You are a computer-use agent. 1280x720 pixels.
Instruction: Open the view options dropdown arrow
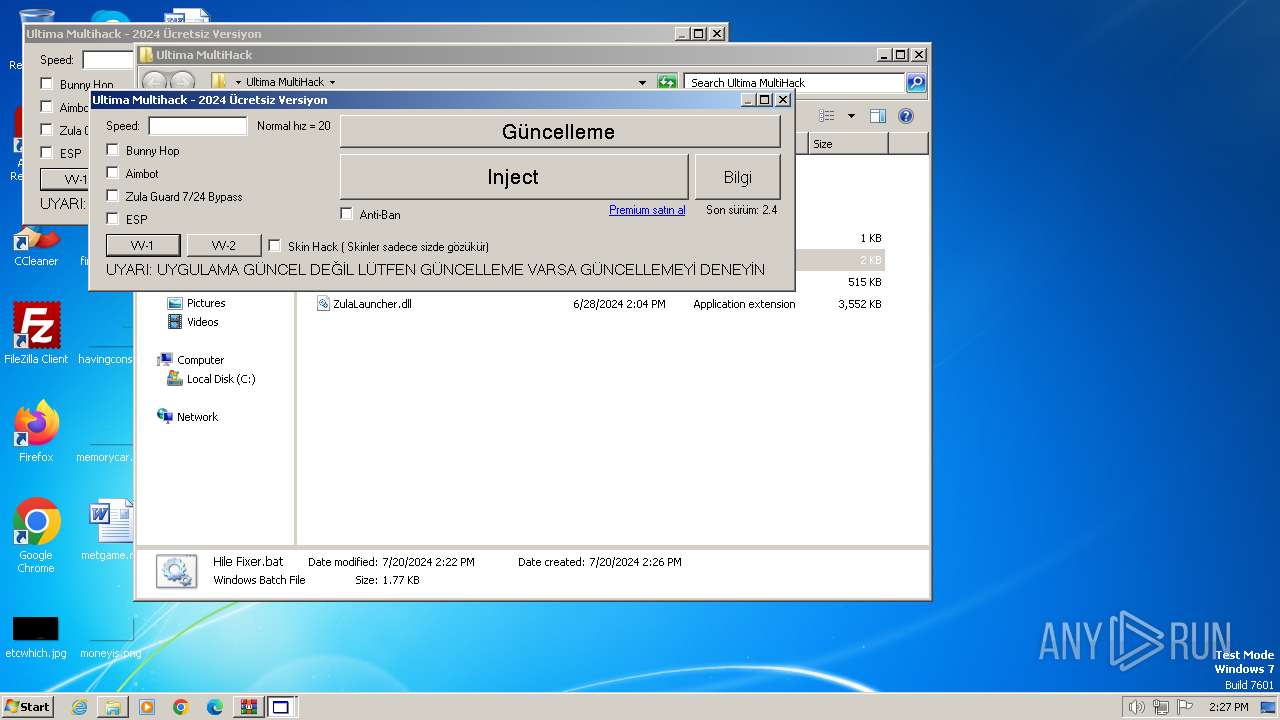coord(851,116)
